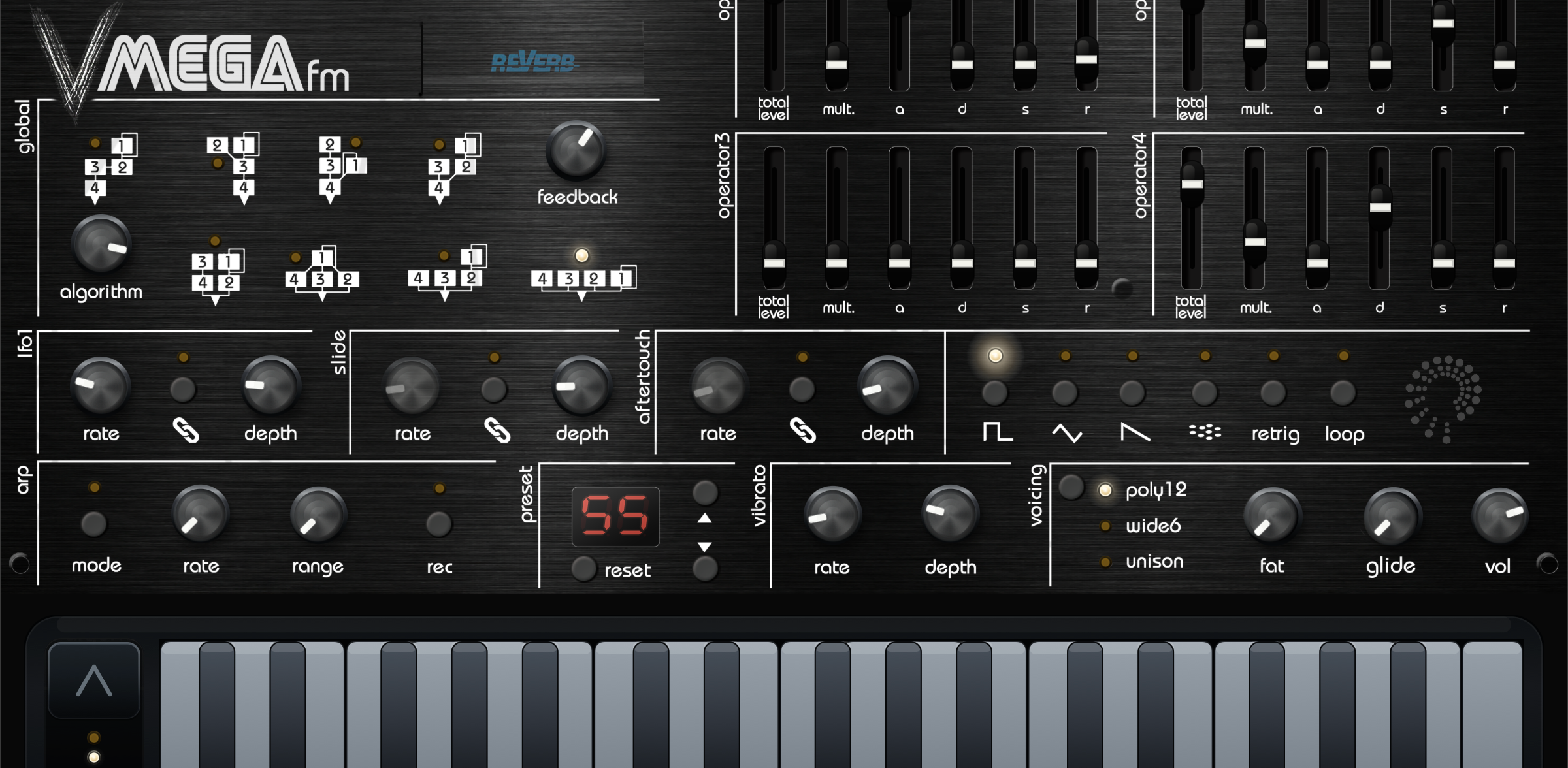Viewport: 1568px width, 768px height.
Task: Select the noise LFO shape button
Action: (1205, 393)
